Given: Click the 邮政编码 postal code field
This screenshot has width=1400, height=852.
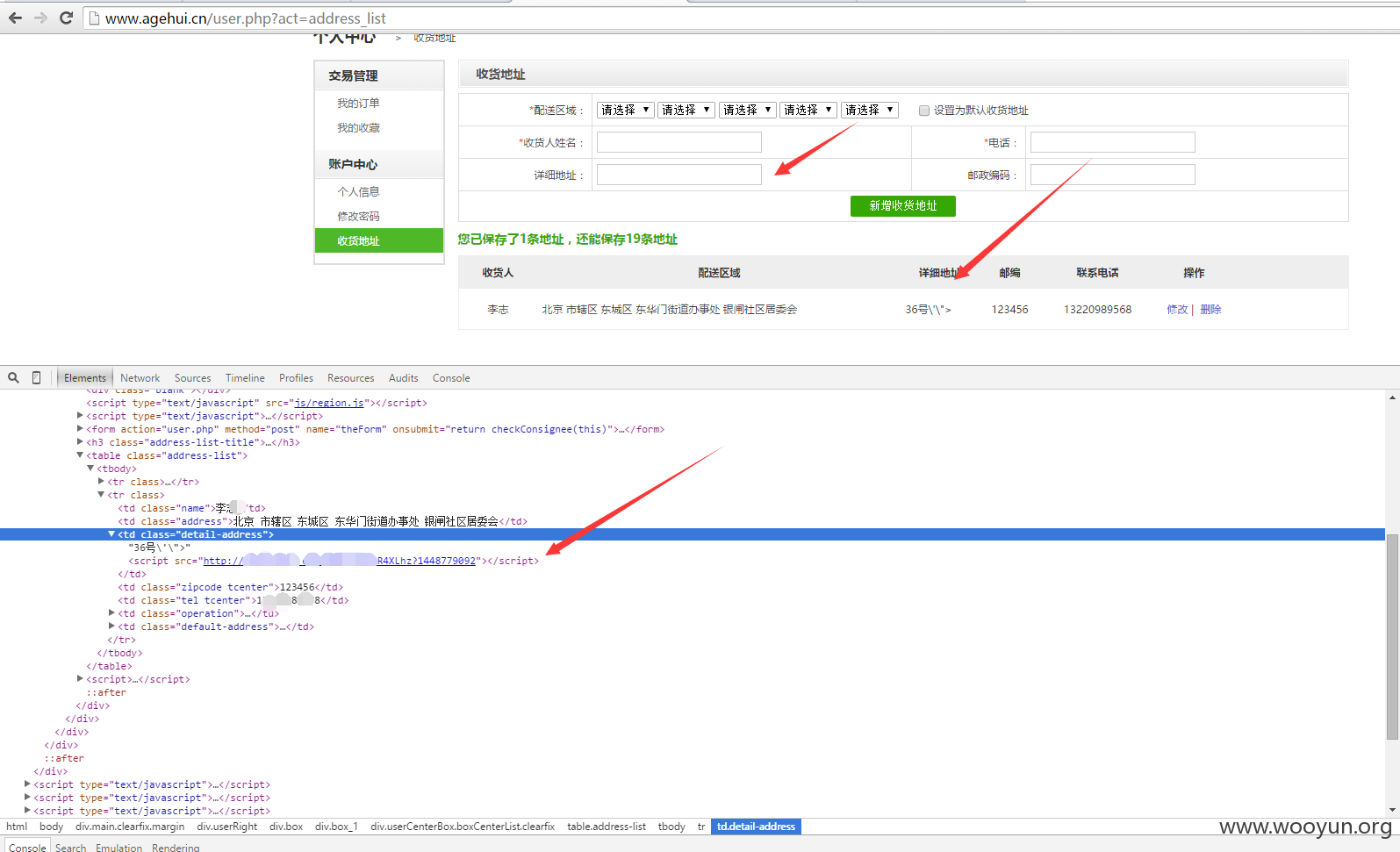Looking at the screenshot, I should (x=1112, y=175).
